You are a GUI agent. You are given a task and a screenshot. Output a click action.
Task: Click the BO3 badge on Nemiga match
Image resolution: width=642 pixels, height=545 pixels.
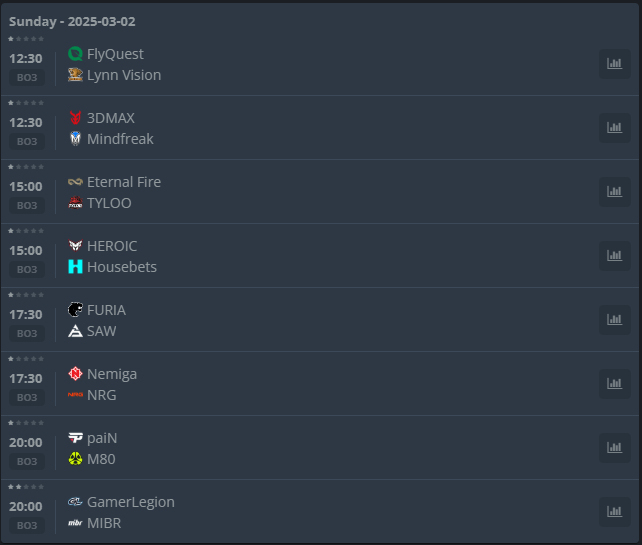tap(27, 397)
